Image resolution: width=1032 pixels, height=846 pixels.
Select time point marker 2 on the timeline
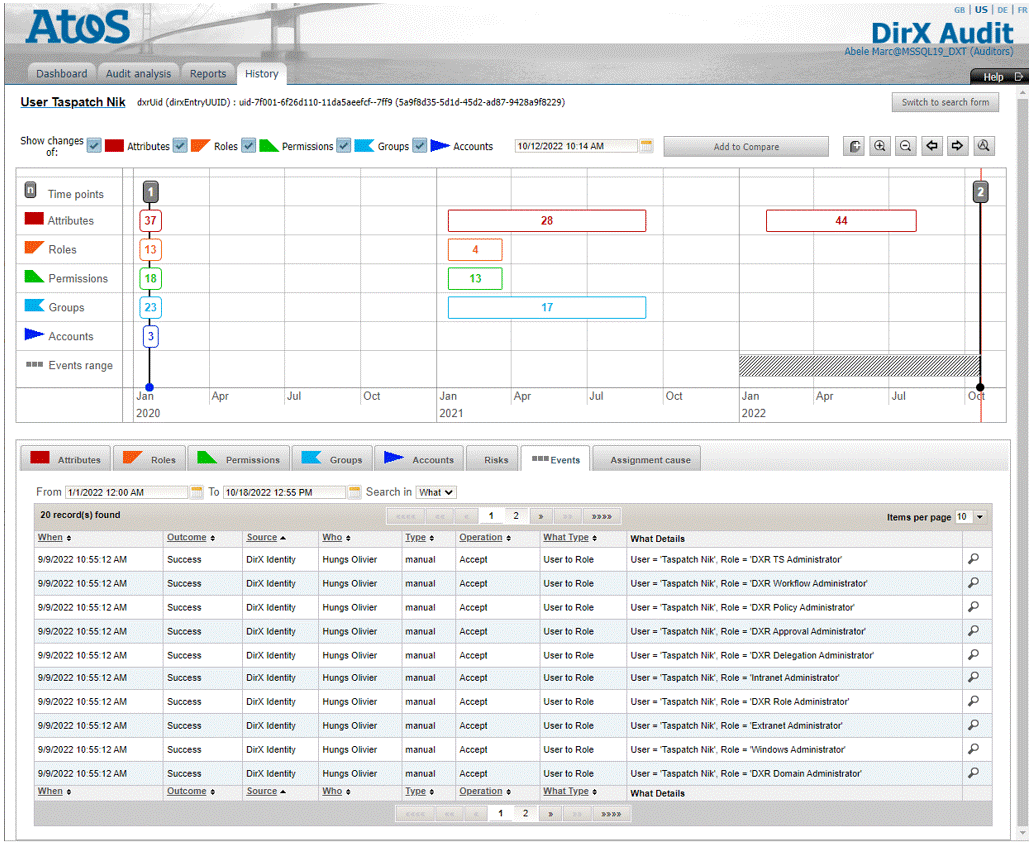[980, 193]
